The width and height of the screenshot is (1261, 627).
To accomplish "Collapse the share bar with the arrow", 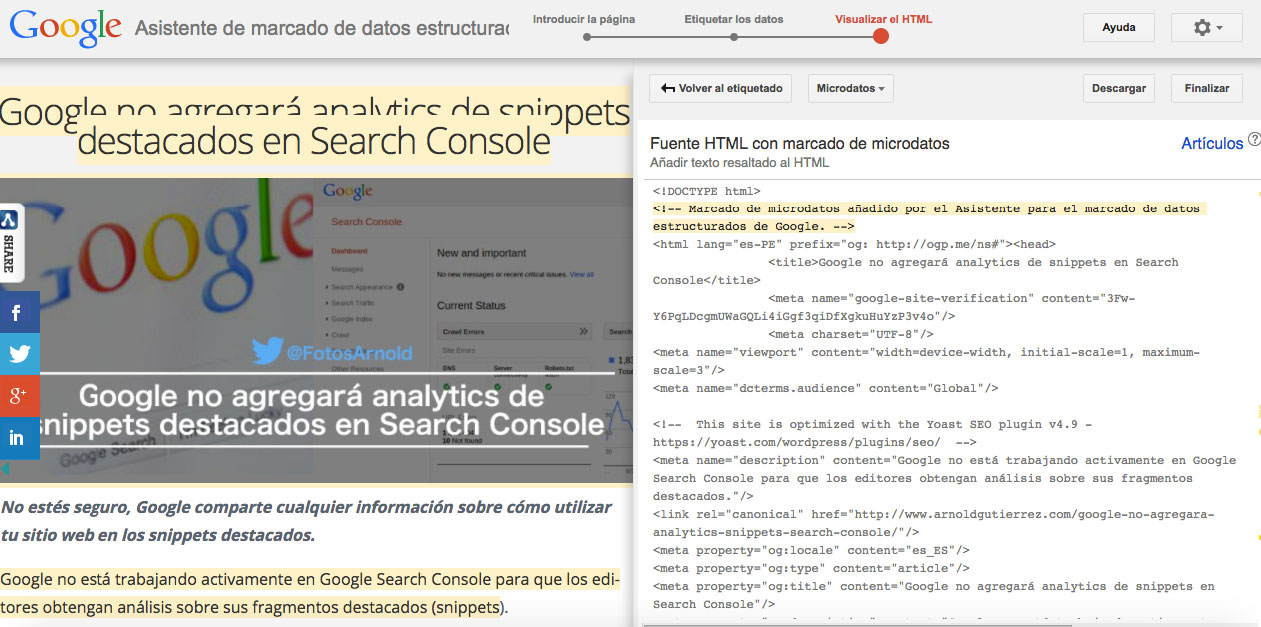I will 5,468.
